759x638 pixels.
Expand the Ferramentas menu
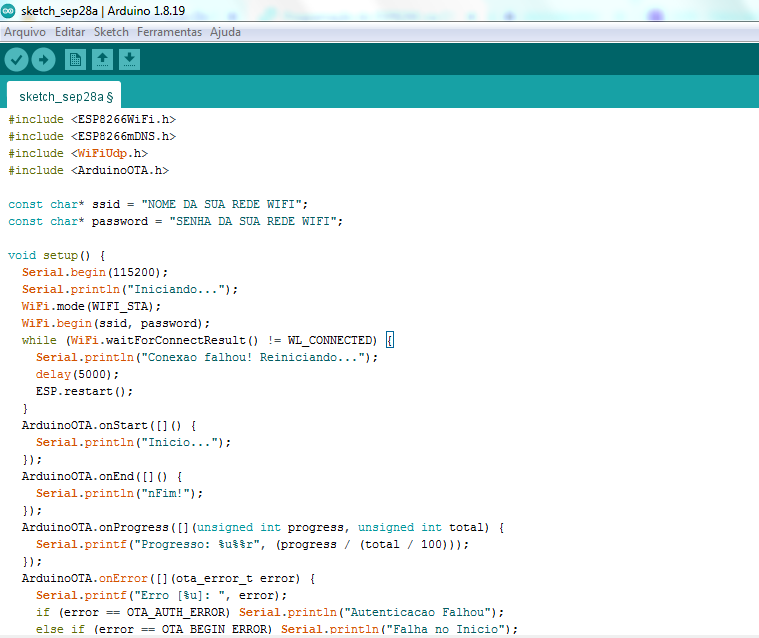(x=169, y=32)
